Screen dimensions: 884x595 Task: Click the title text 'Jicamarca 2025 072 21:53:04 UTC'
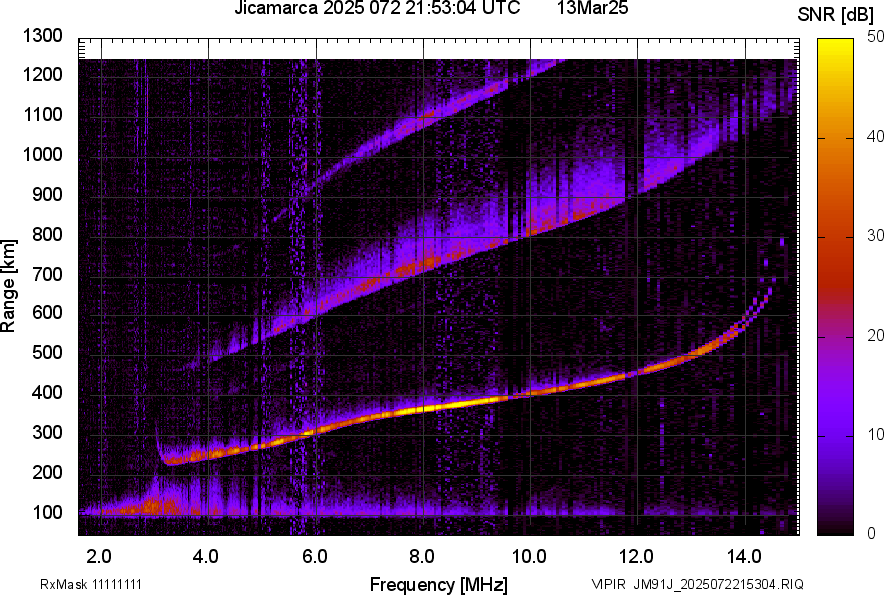(x=377, y=8)
